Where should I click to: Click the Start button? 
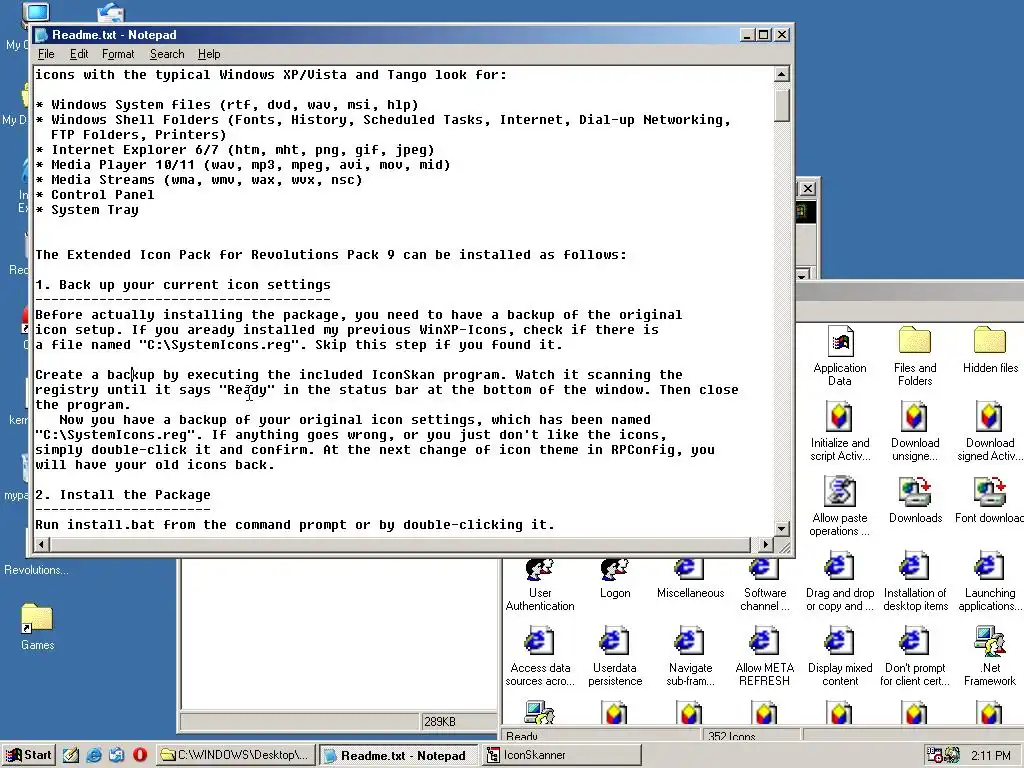pos(28,755)
